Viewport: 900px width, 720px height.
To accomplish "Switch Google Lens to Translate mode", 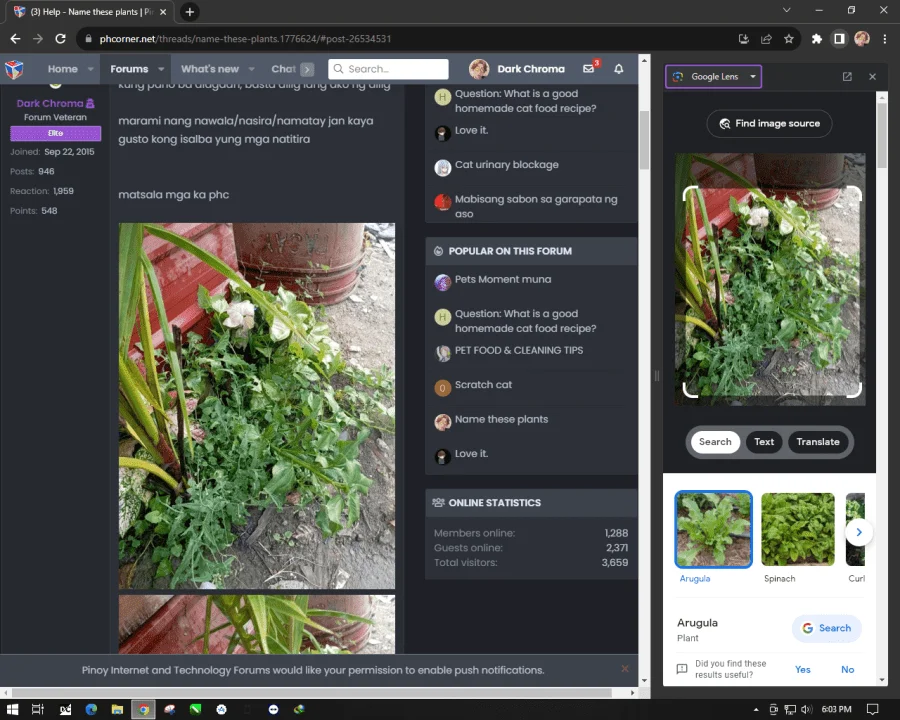I will point(818,442).
